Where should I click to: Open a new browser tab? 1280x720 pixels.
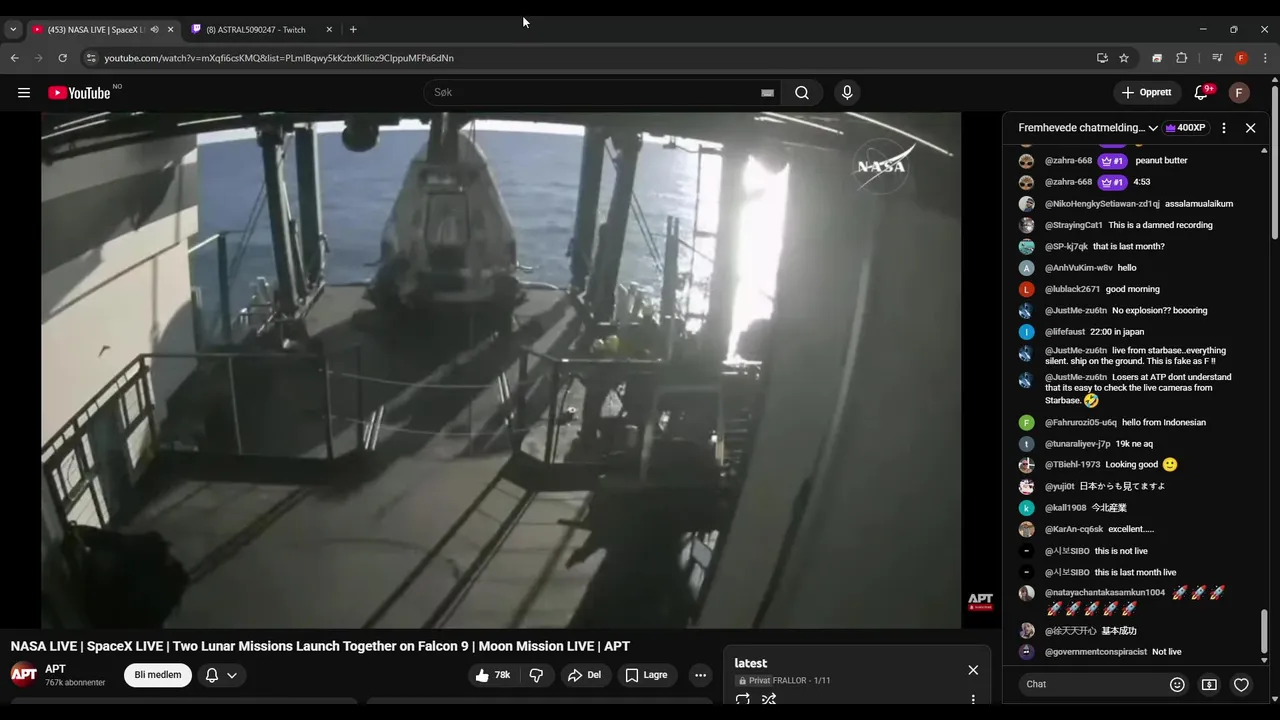click(x=353, y=30)
